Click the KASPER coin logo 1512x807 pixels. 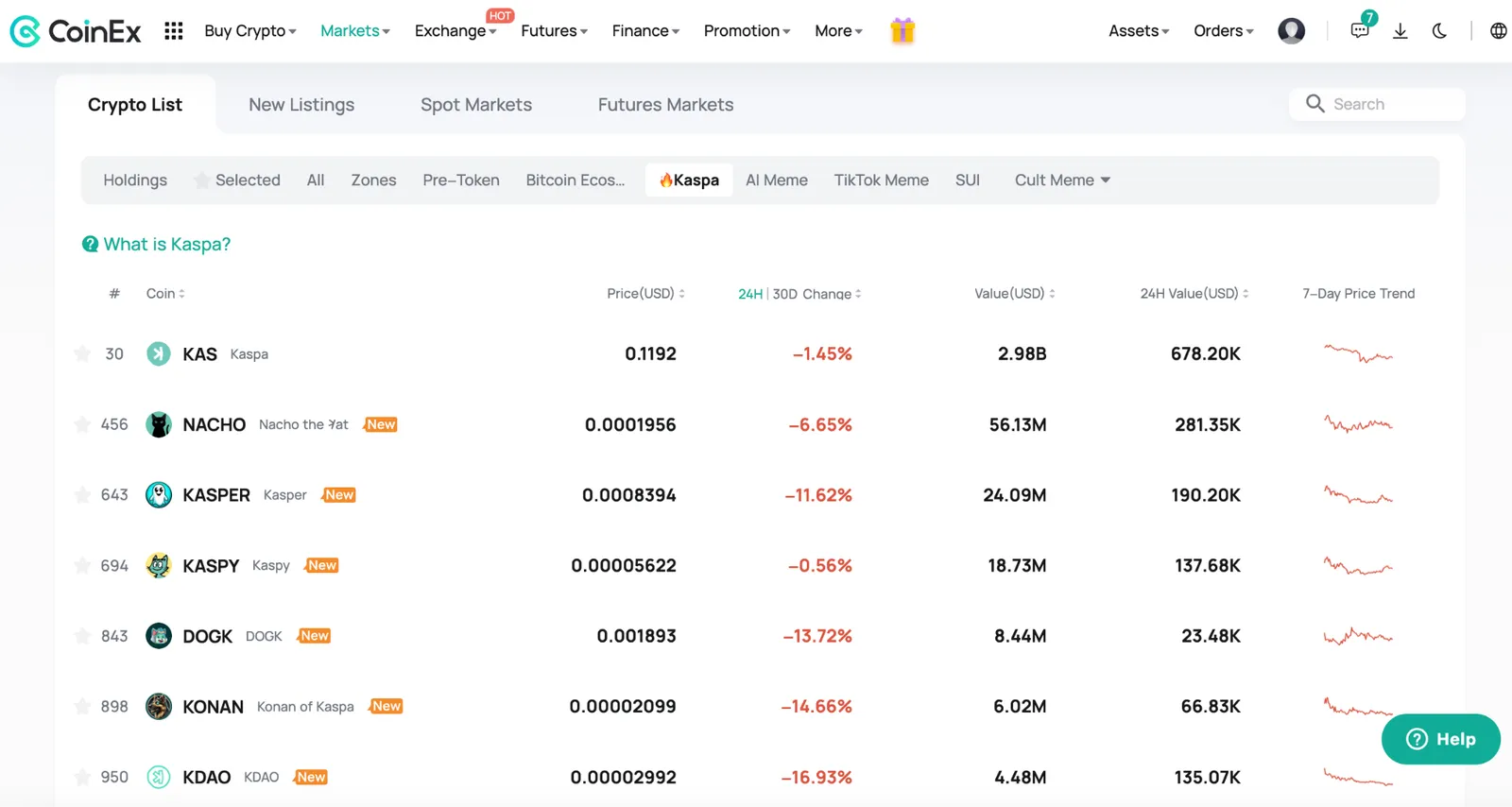[159, 494]
